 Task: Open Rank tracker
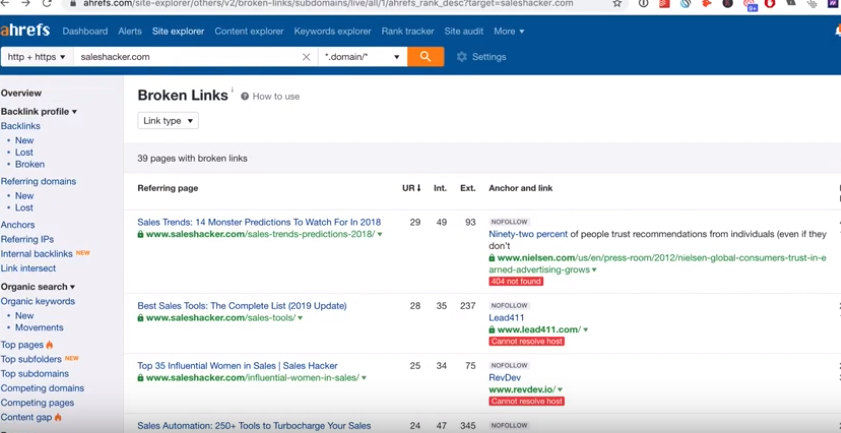coord(408,31)
